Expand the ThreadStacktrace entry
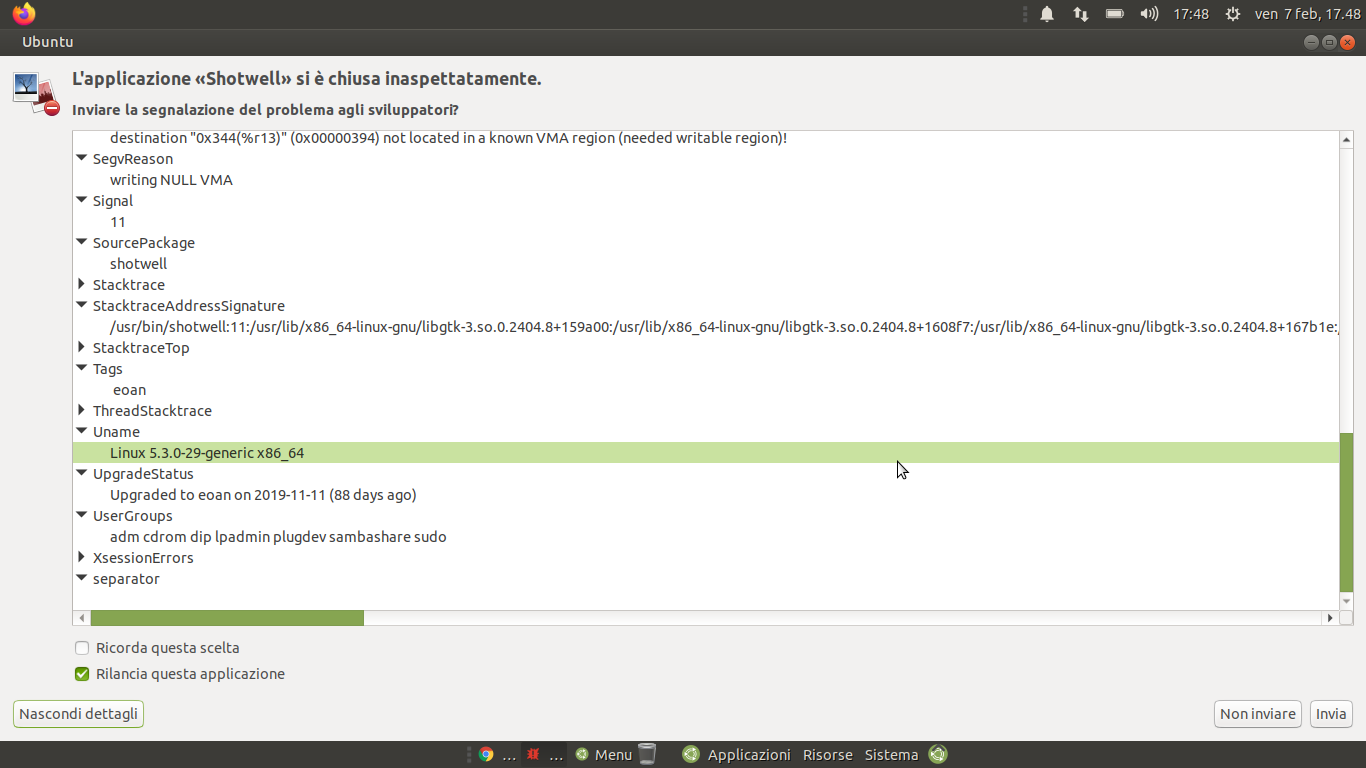The width and height of the screenshot is (1366, 768). click(x=82, y=411)
